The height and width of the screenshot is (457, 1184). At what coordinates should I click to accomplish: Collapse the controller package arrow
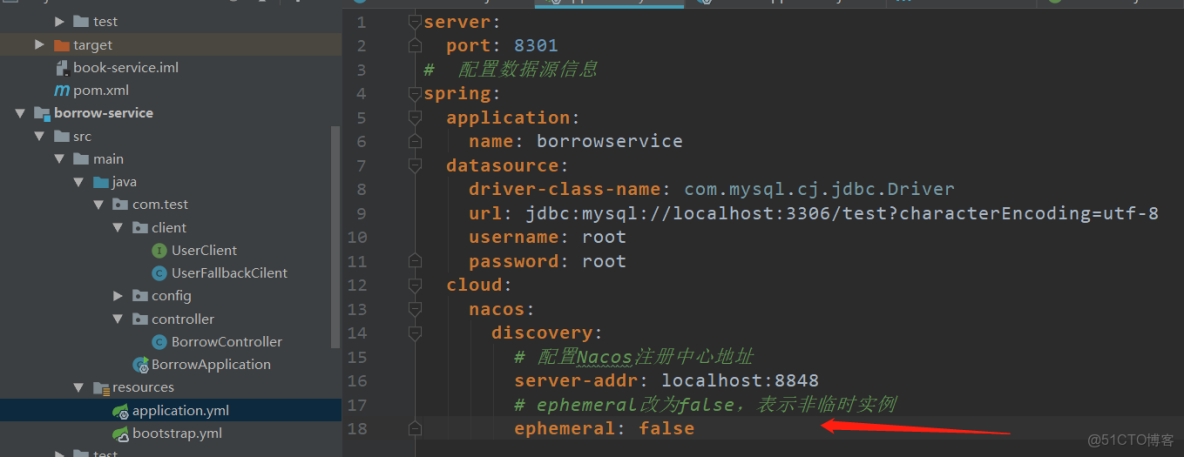coord(118,319)
